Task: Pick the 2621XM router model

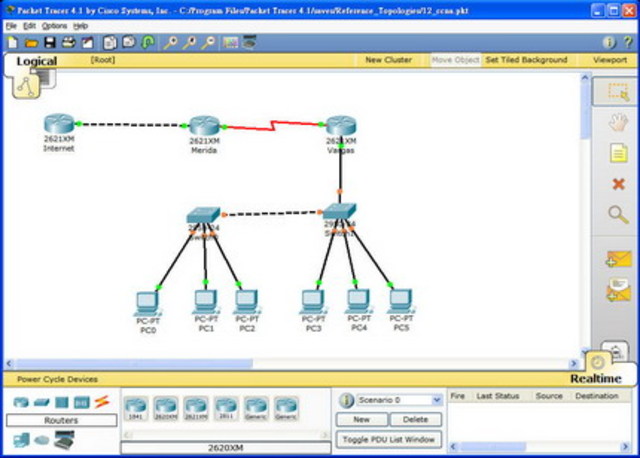Action: (x=196, y=408)
